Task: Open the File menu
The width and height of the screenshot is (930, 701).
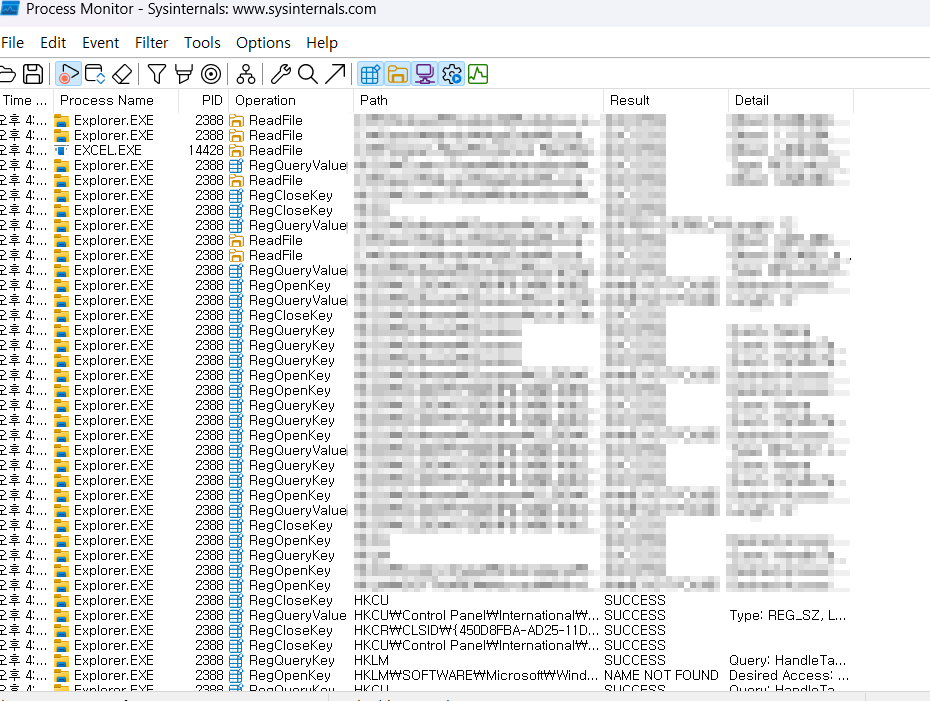Action: (x=12, y=43)
